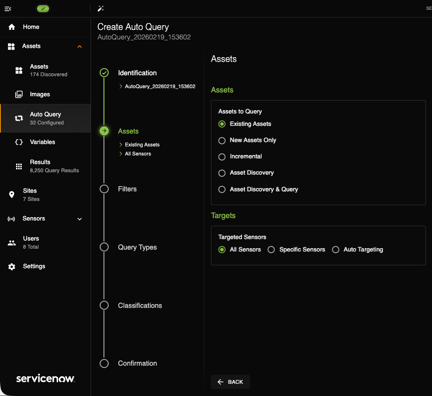Click the Images icon
This screenshot has height=396, width=432.
(x=19, y=94)
